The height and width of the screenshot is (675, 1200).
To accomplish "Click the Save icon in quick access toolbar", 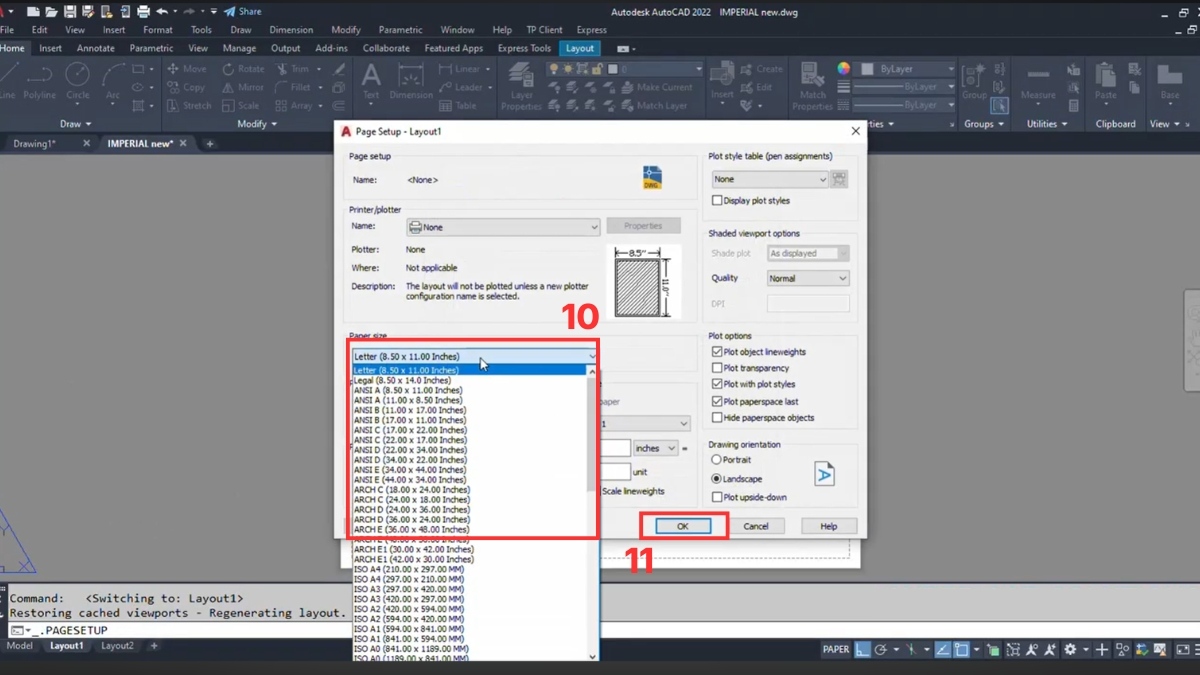I will [72, 11].
